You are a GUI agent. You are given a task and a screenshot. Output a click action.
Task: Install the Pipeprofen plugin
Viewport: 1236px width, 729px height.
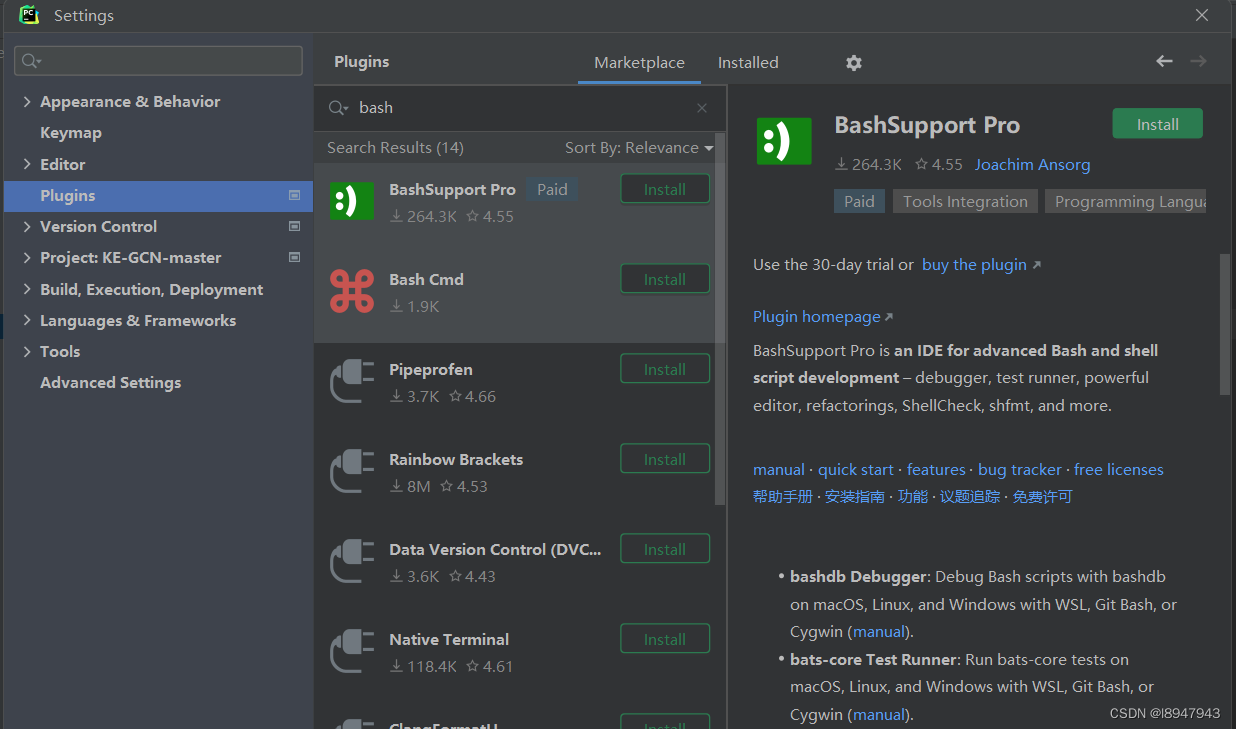665,369
